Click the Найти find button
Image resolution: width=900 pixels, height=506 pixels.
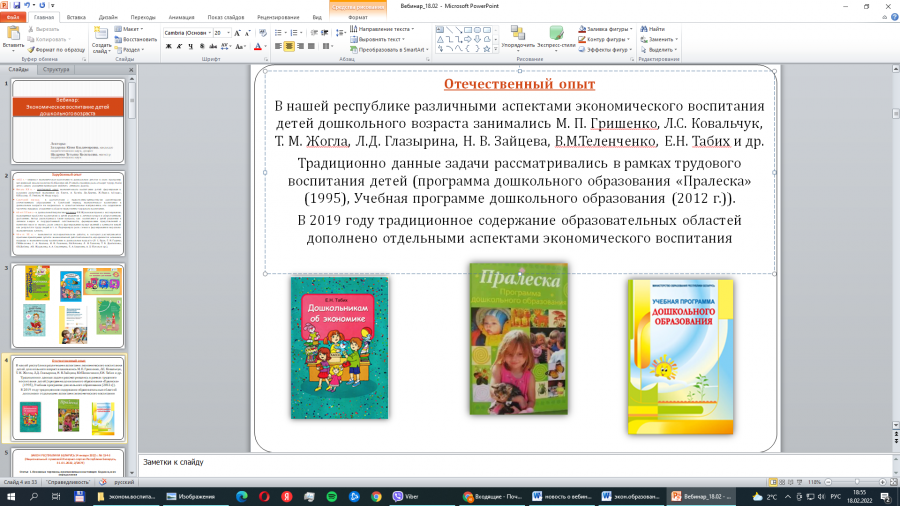point(653,29)
